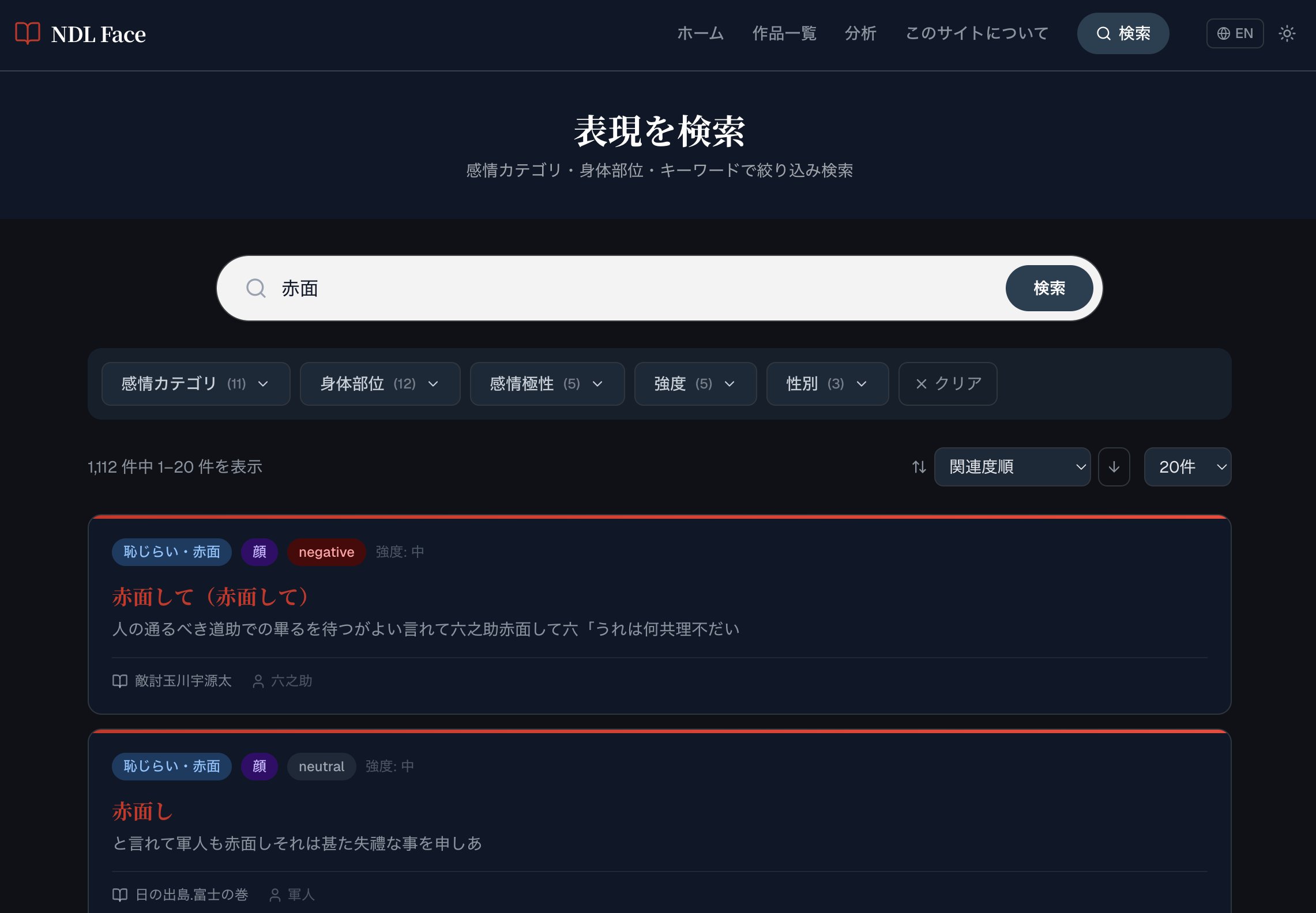The width and height of the screenshot is (1316, 913).
Task: Select the 検索 pill in the navigation bar
Action: click(x=1123, y=33)
